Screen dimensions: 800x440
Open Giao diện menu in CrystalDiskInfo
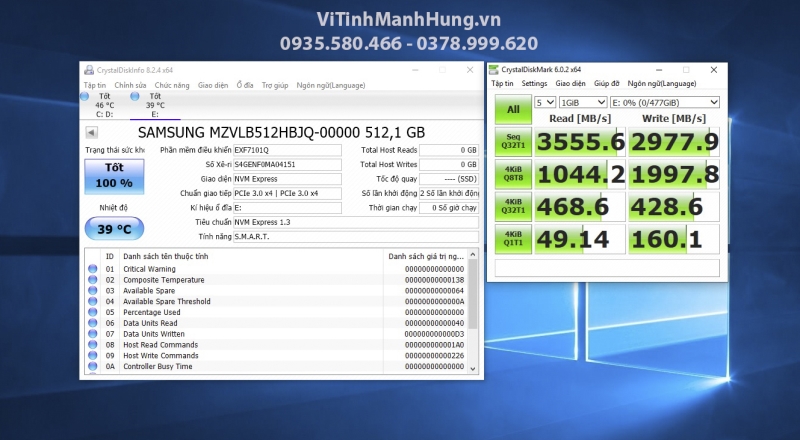pyautogui.click(x=213, y=85)
